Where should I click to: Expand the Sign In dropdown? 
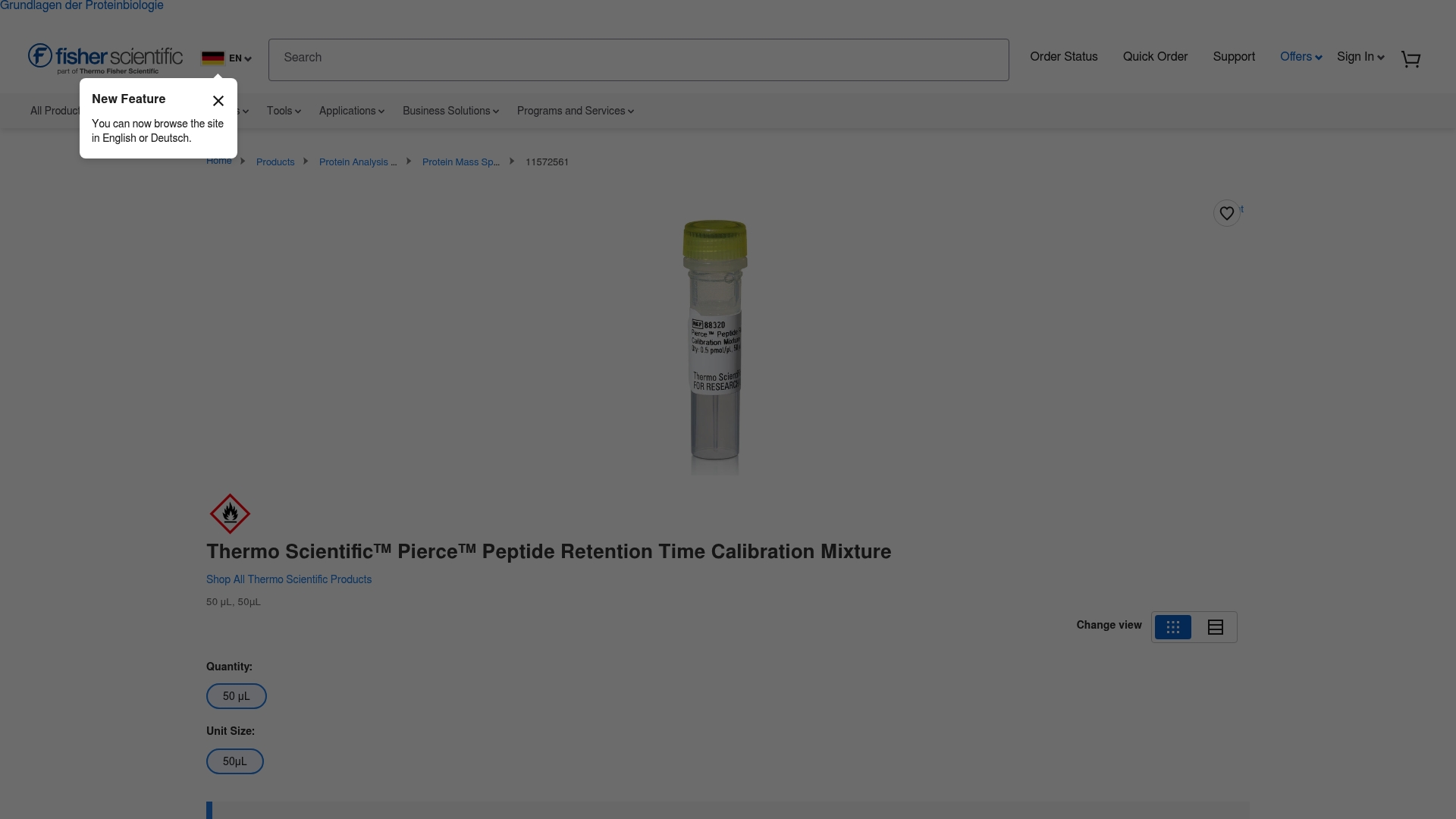1360,57
